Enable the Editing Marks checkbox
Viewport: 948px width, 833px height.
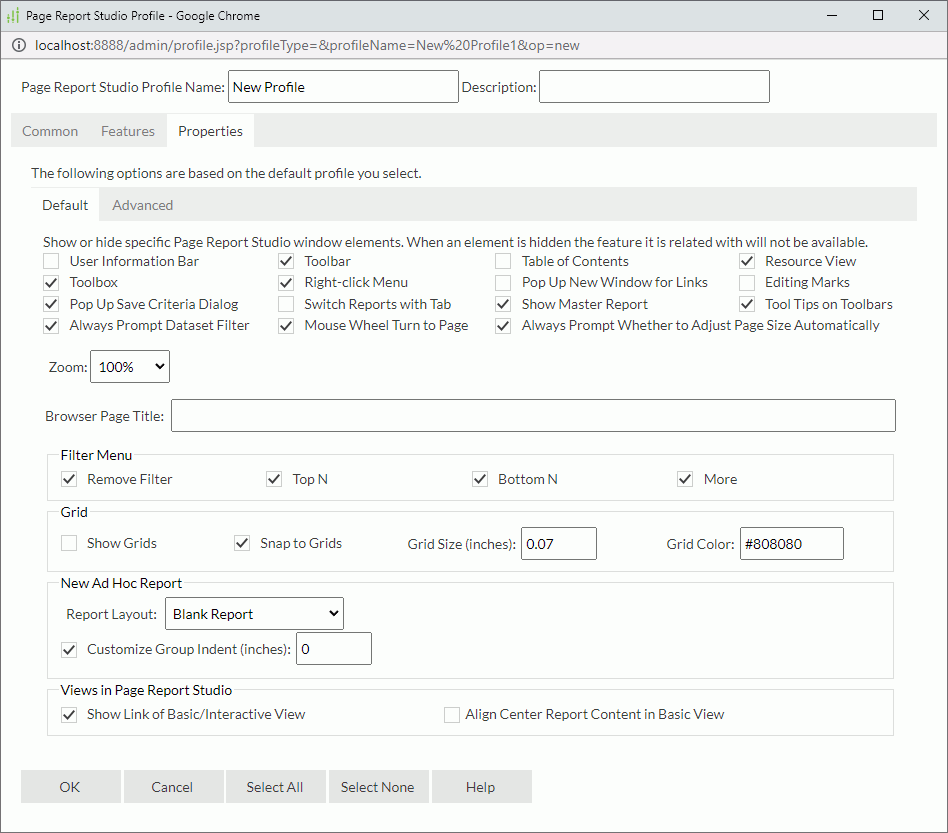[747, 282]
